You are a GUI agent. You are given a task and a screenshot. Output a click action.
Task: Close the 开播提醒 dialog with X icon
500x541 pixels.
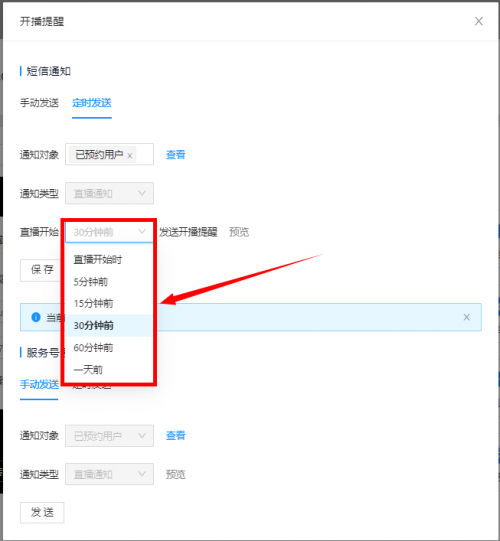479,21
